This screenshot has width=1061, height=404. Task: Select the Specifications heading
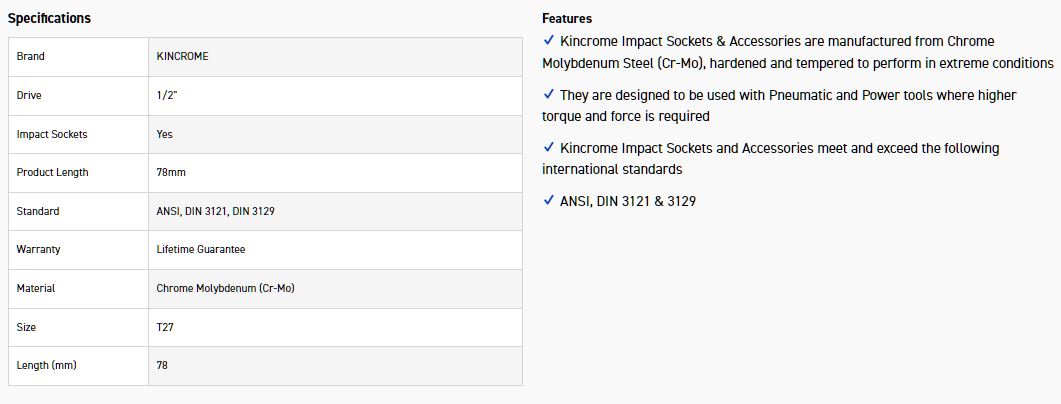49,18
